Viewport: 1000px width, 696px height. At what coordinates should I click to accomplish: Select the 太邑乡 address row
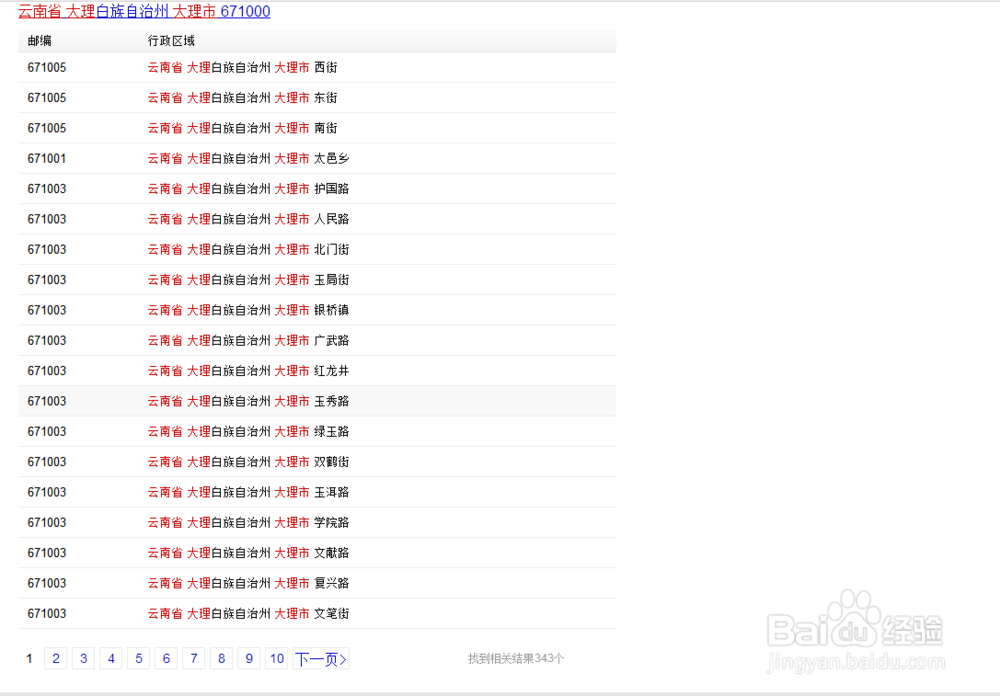pyautogui.click(x=317, y=158)
